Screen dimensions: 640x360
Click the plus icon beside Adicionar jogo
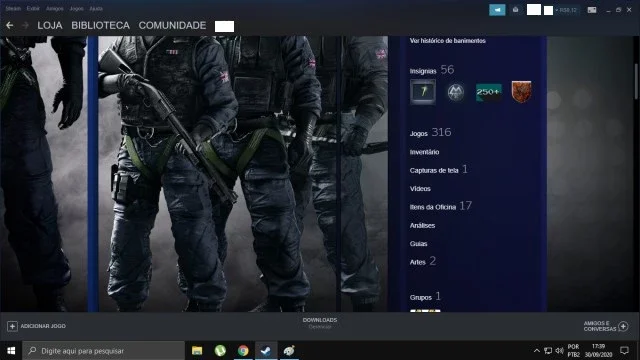pyautogui.click(x=12, y=326)
